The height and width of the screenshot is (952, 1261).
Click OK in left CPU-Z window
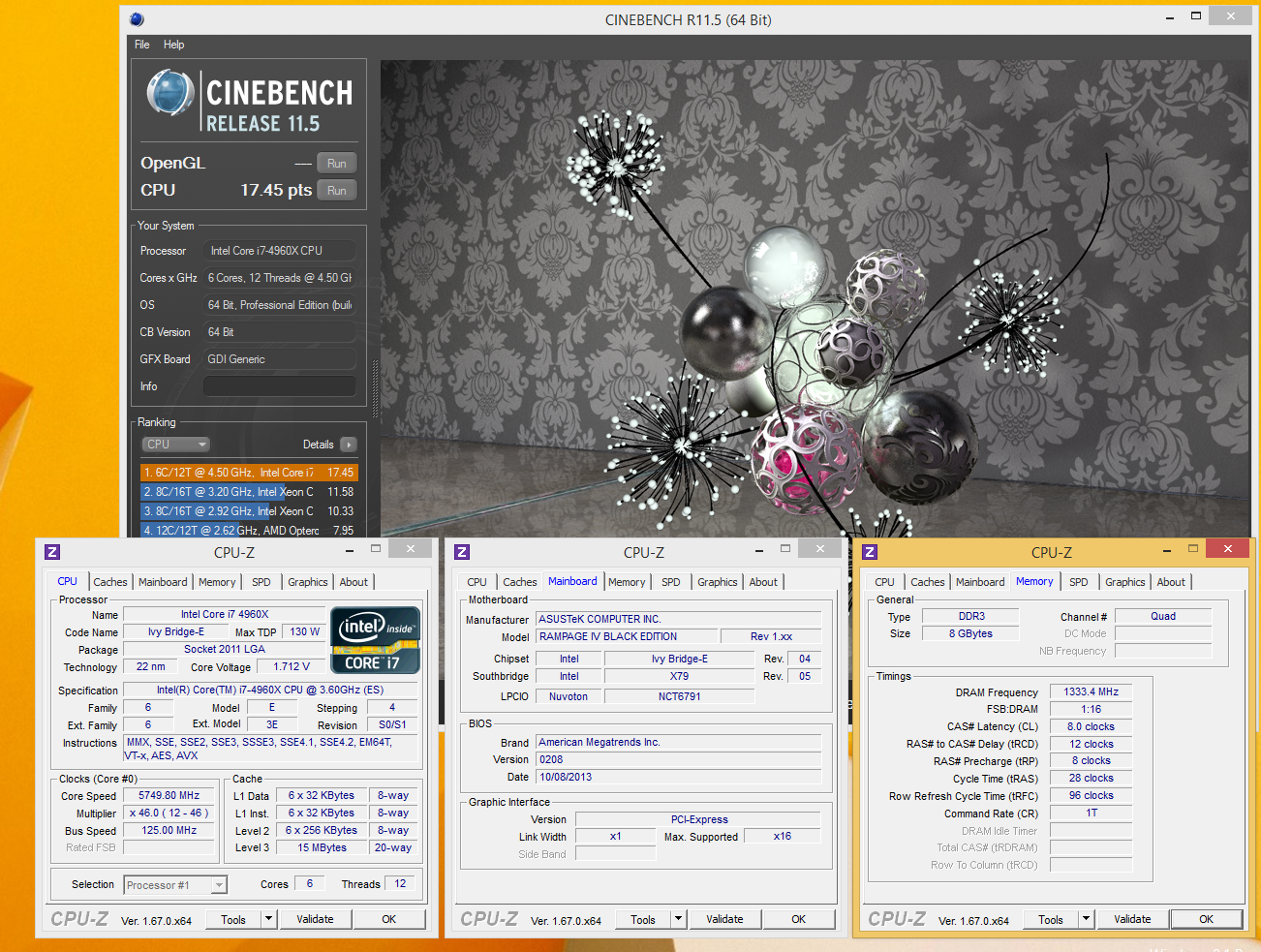[388, 919]
